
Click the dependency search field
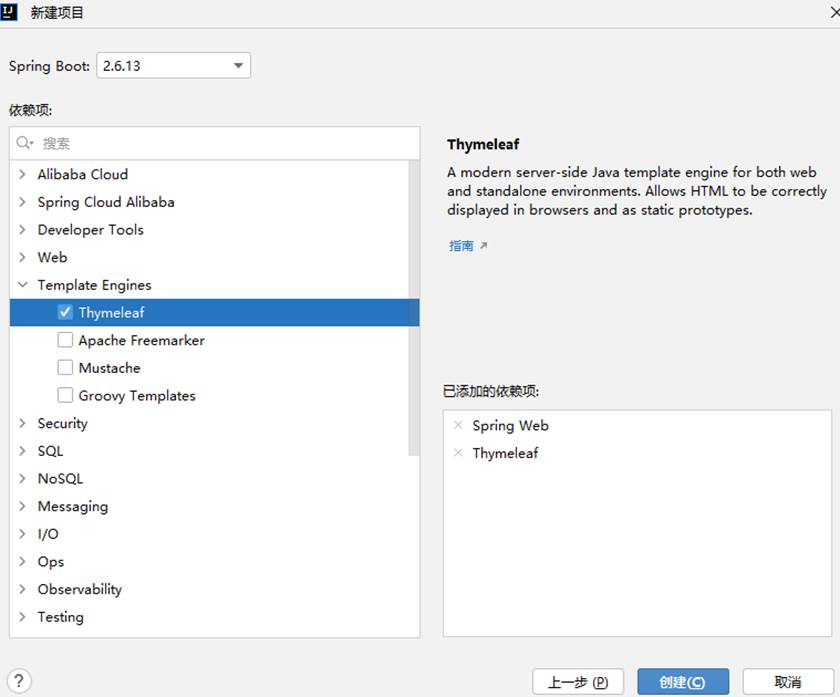pyautogui.click(x=214, y=143)
